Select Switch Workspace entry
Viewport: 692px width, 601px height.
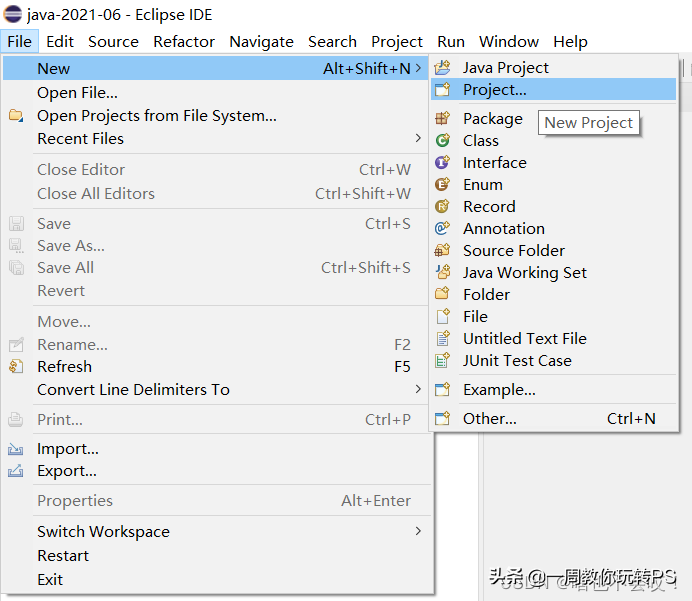coord(215,531)
